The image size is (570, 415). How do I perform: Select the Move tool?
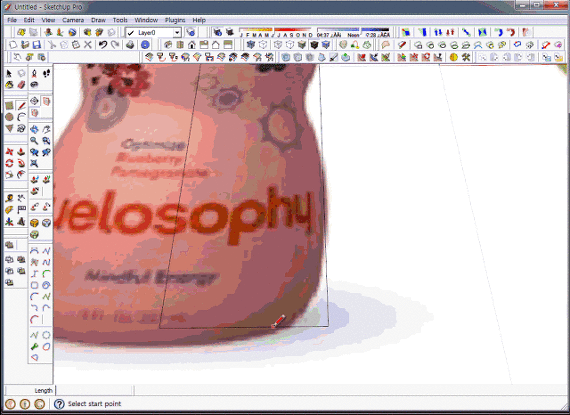pos(9,152)
